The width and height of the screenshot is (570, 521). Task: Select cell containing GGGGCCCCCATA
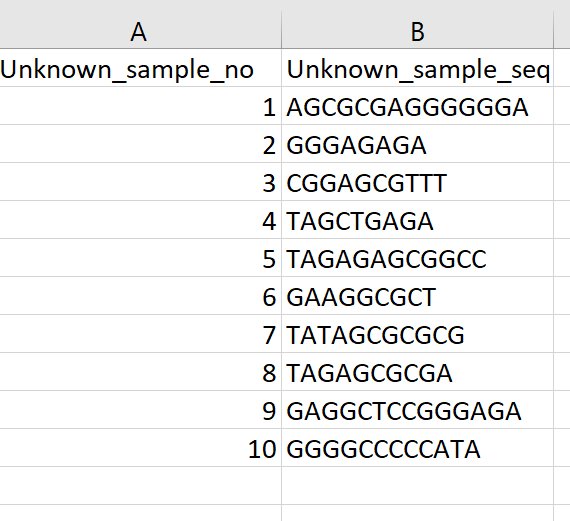click(x=417, y=448)
